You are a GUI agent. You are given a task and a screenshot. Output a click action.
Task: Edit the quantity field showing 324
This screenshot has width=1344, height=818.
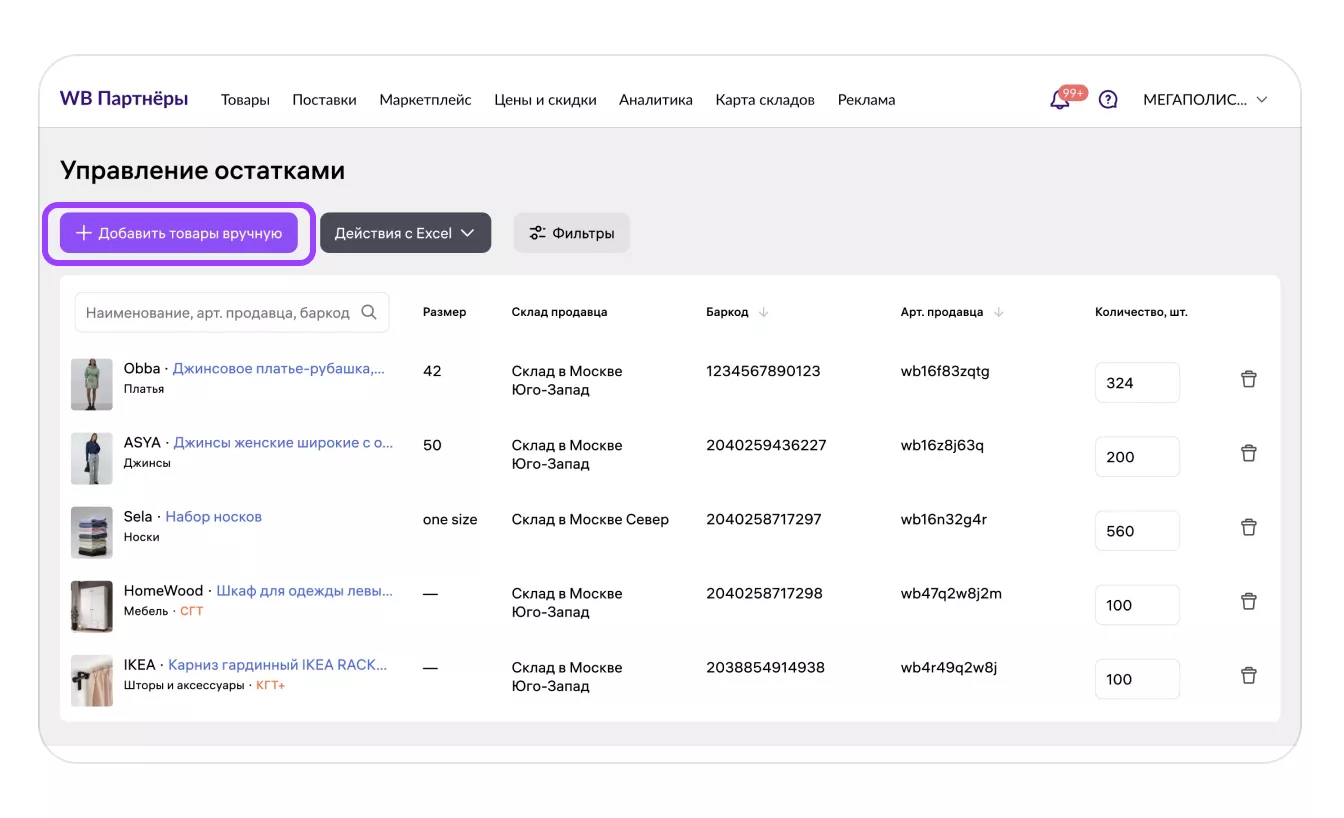click(x=1137, y=383)
